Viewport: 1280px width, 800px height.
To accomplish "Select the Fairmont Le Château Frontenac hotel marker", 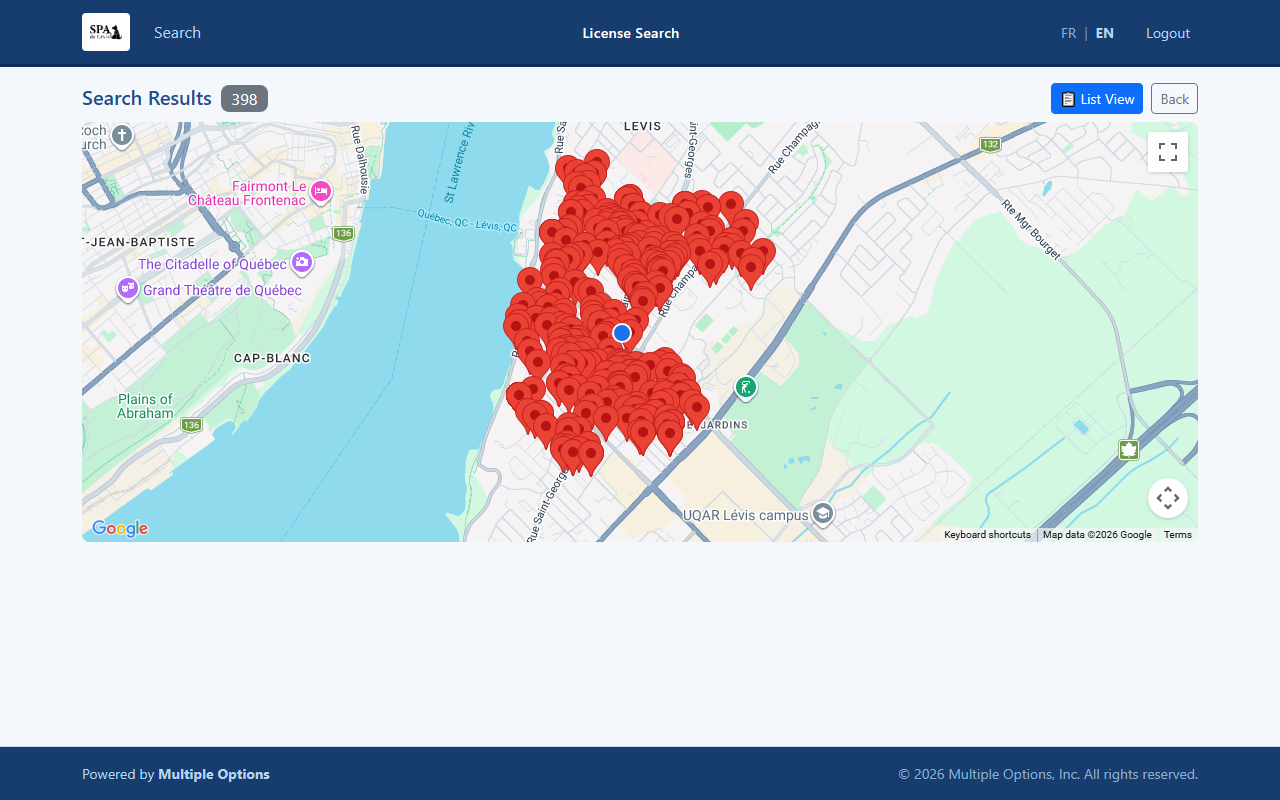I will pos(320,191).
